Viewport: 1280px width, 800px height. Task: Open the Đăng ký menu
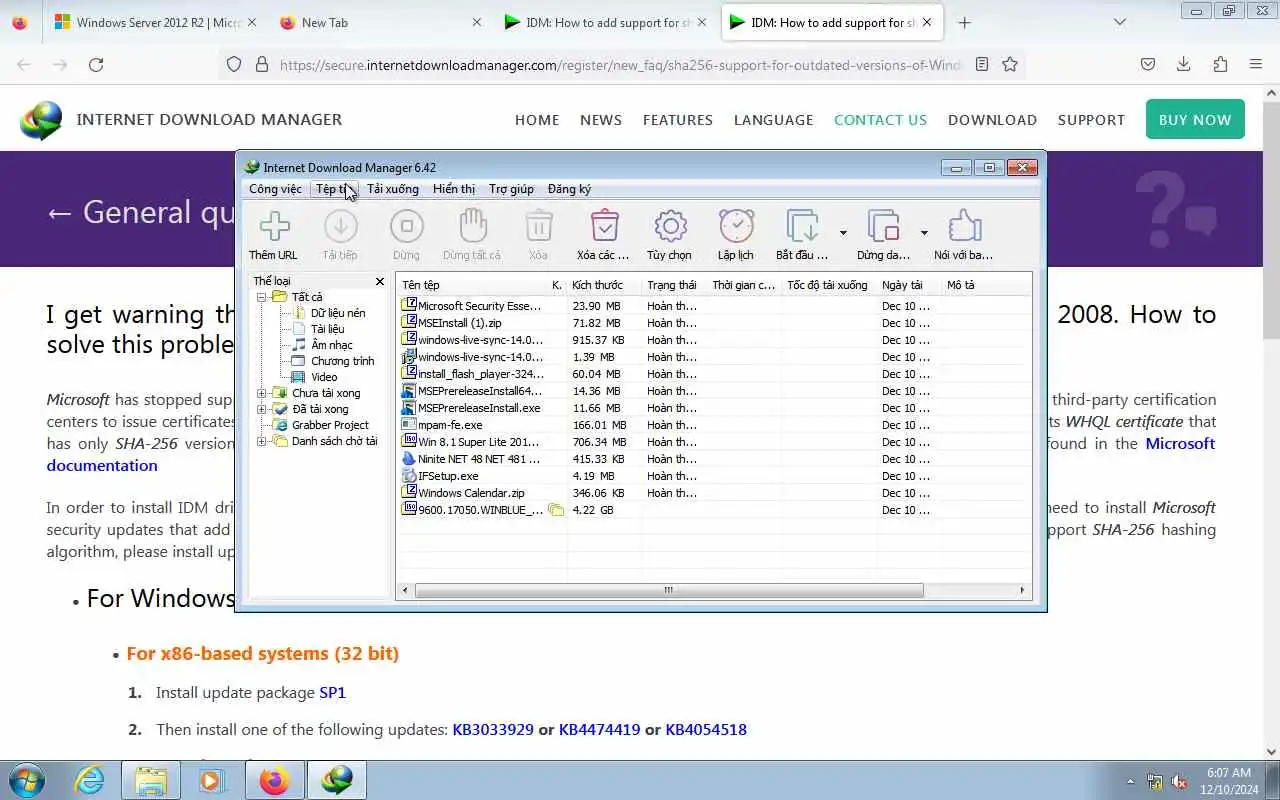(x=569, y=189)
